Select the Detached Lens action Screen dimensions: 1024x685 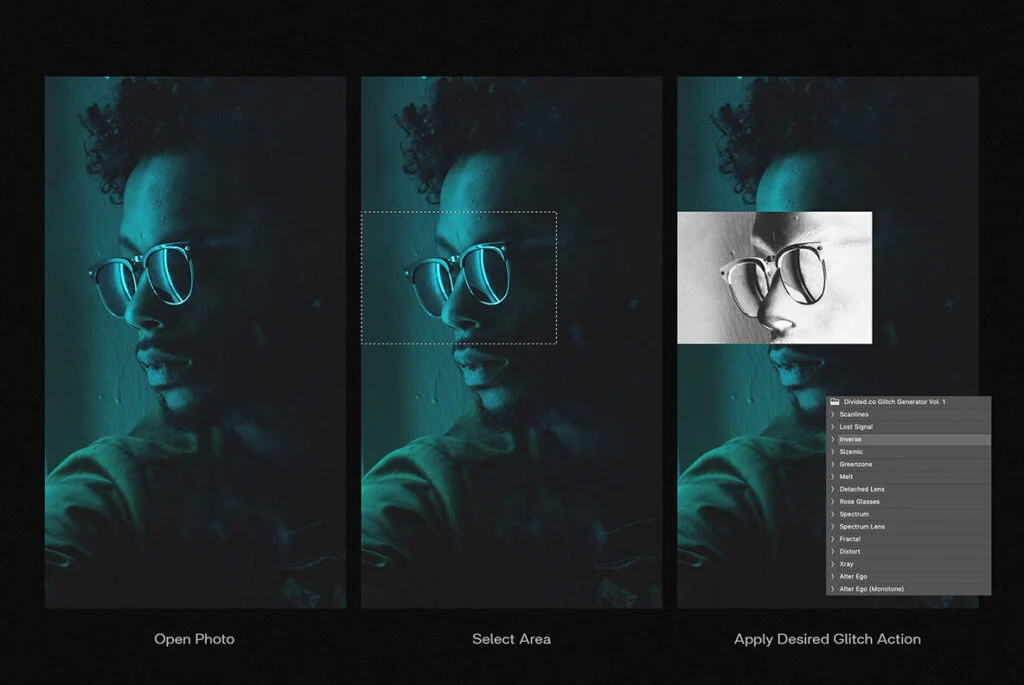pos(861,489)
